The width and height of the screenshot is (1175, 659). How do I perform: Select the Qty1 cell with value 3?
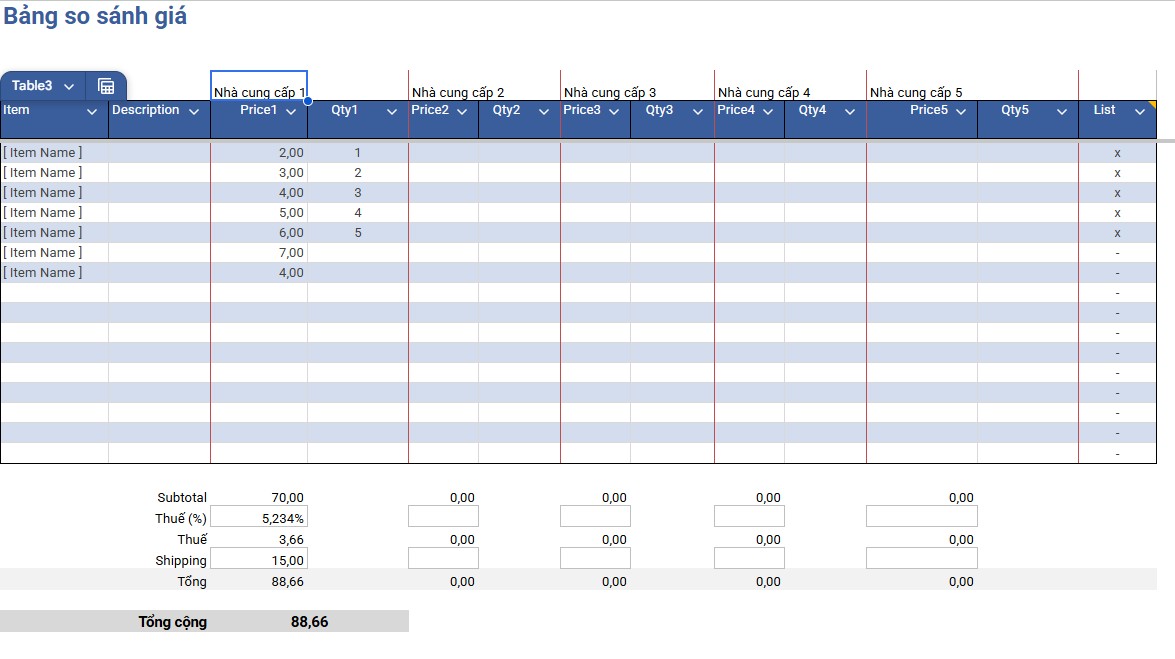pyautogui.click(x=358, y=193)
